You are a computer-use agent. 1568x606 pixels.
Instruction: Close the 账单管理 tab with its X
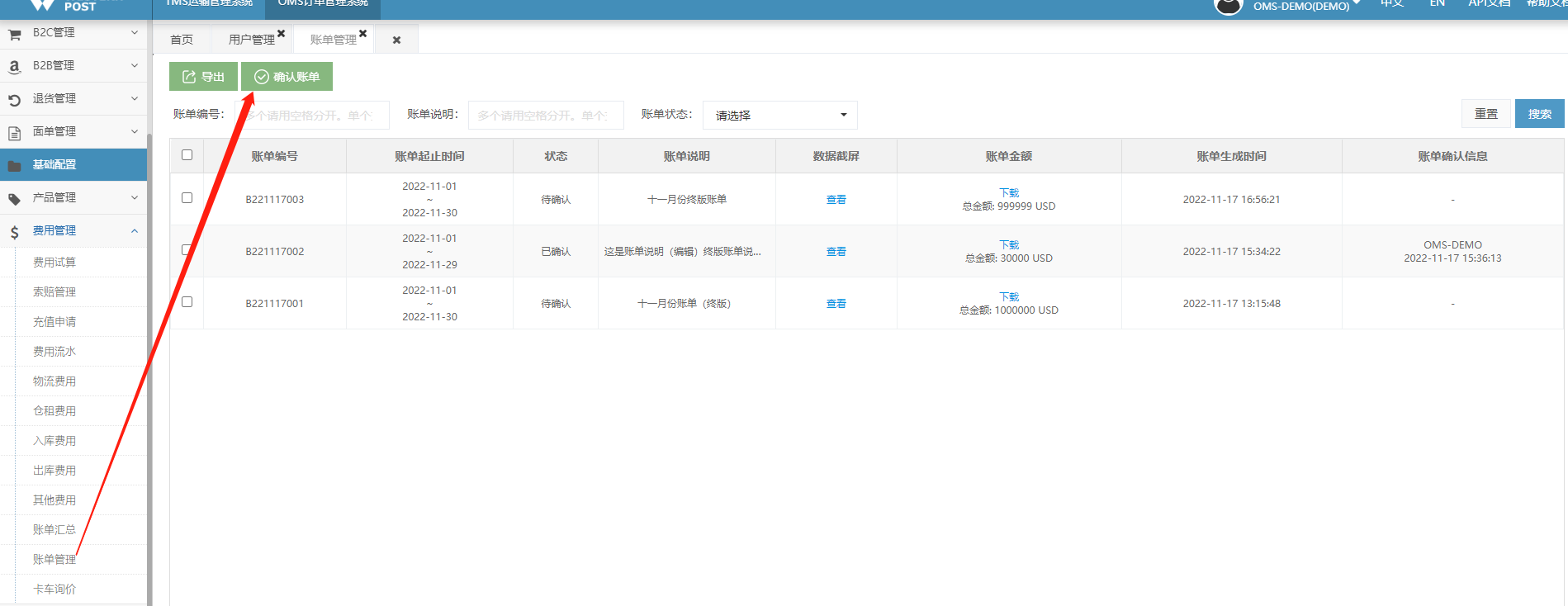(362, 33)
